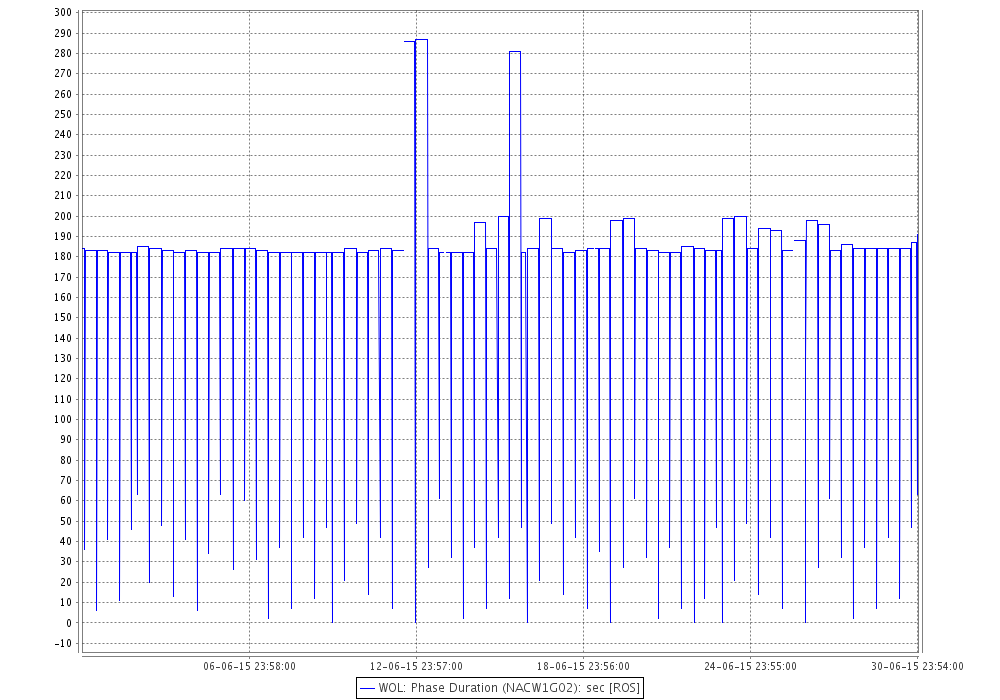This screenshot has height=700, width=1000.
Task: Click the 12-06-15 23:57:00 date label
Action: click(x=416, y=666)
